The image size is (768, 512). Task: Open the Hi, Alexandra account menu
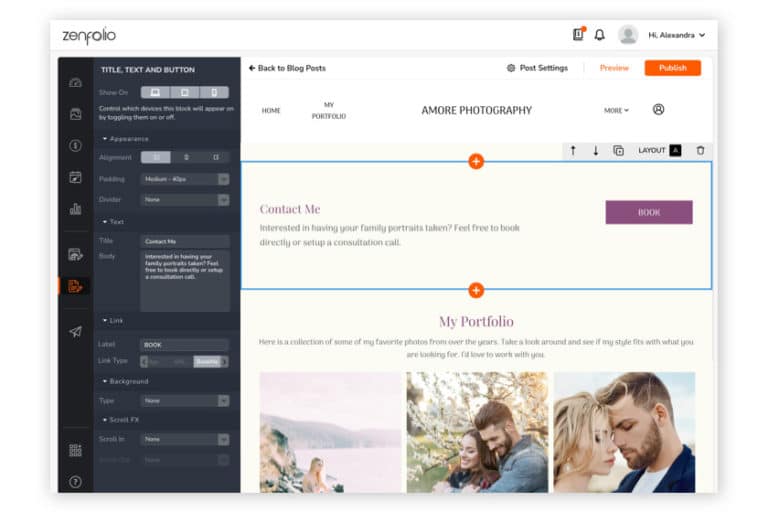pyautogui.click(x=676, y=35)
